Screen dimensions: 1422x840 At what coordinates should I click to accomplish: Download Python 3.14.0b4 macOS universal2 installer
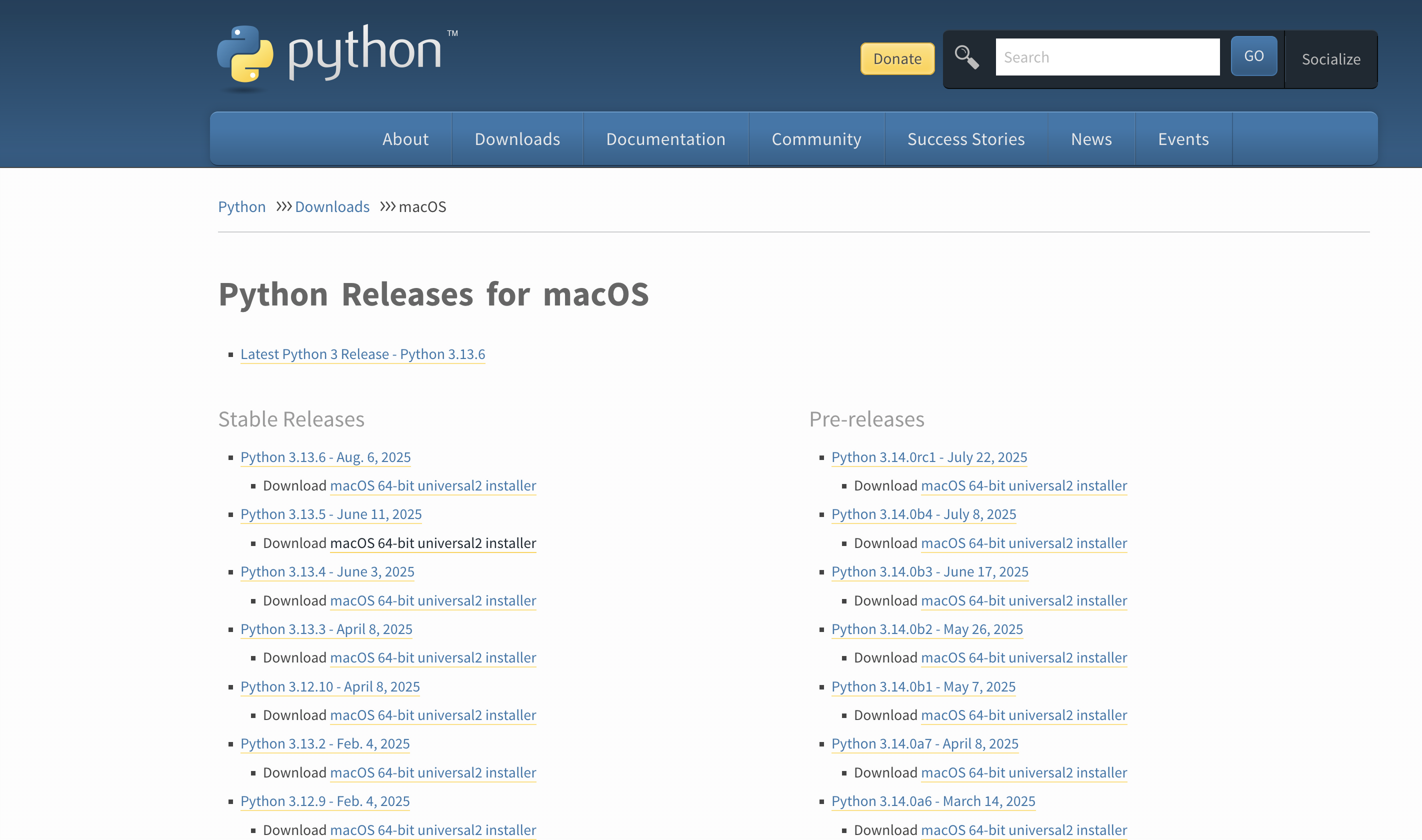(1023, 543)
